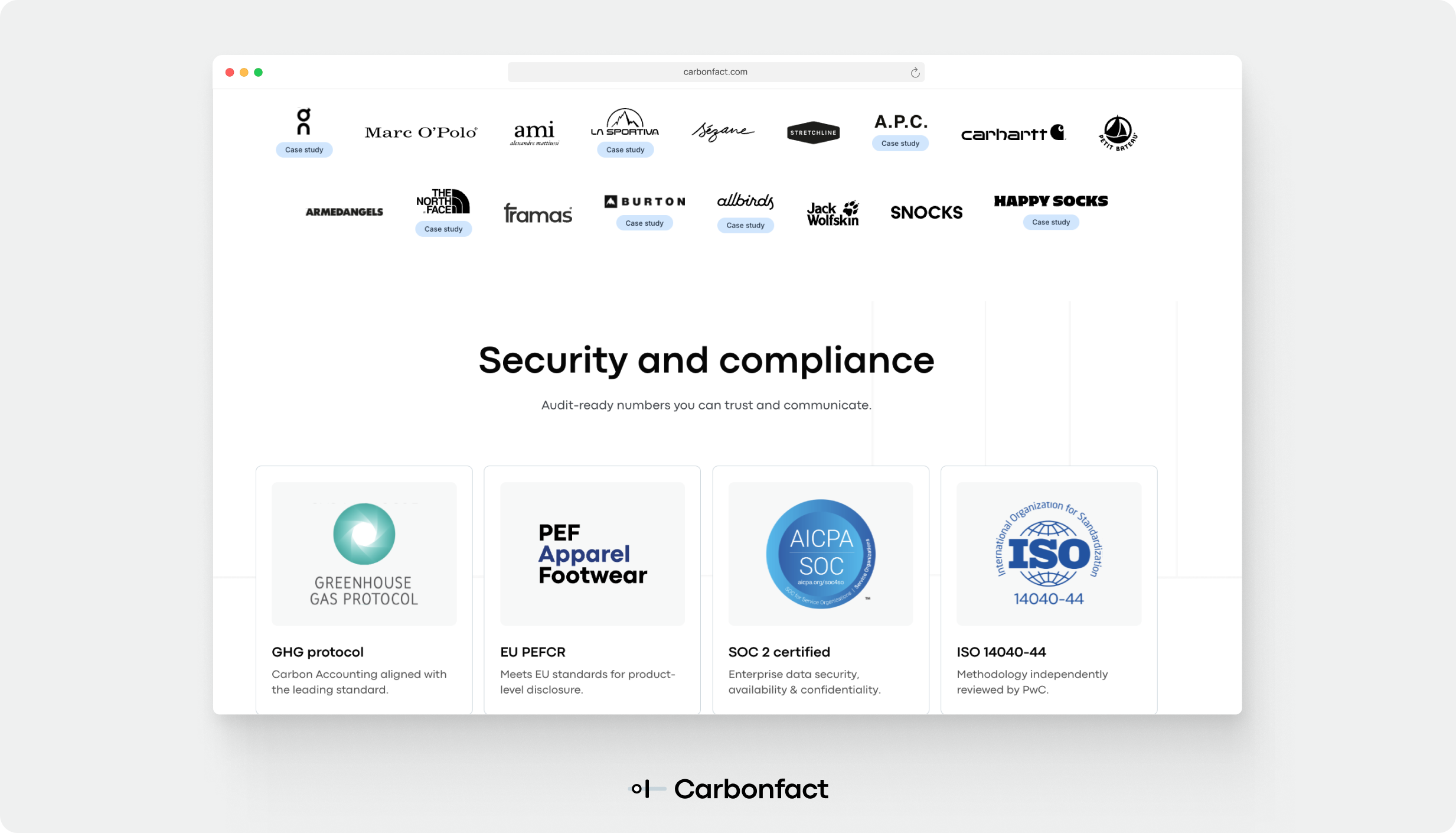Click the La Sportiva mountain logo
Screen dimensions: 1456x833
tap(625, 123)
